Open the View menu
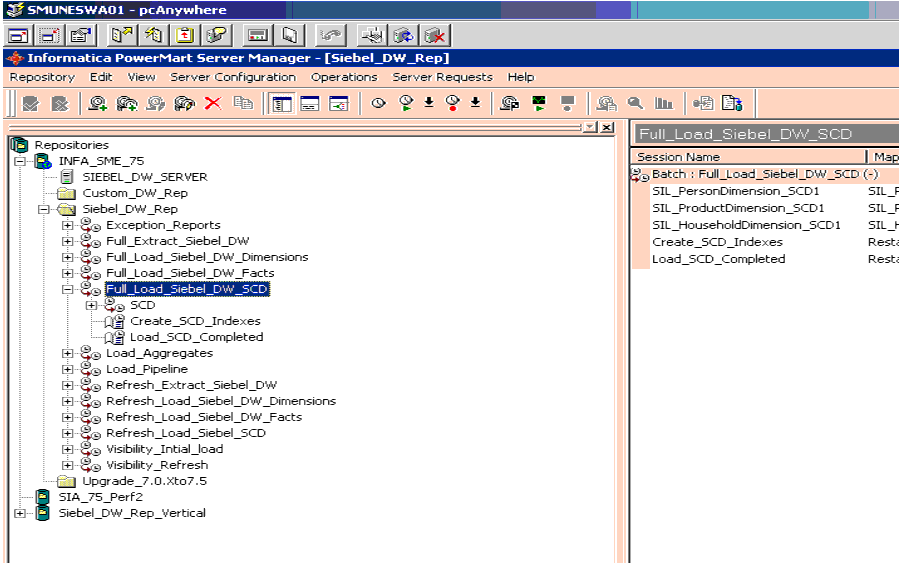 point(141,77)
